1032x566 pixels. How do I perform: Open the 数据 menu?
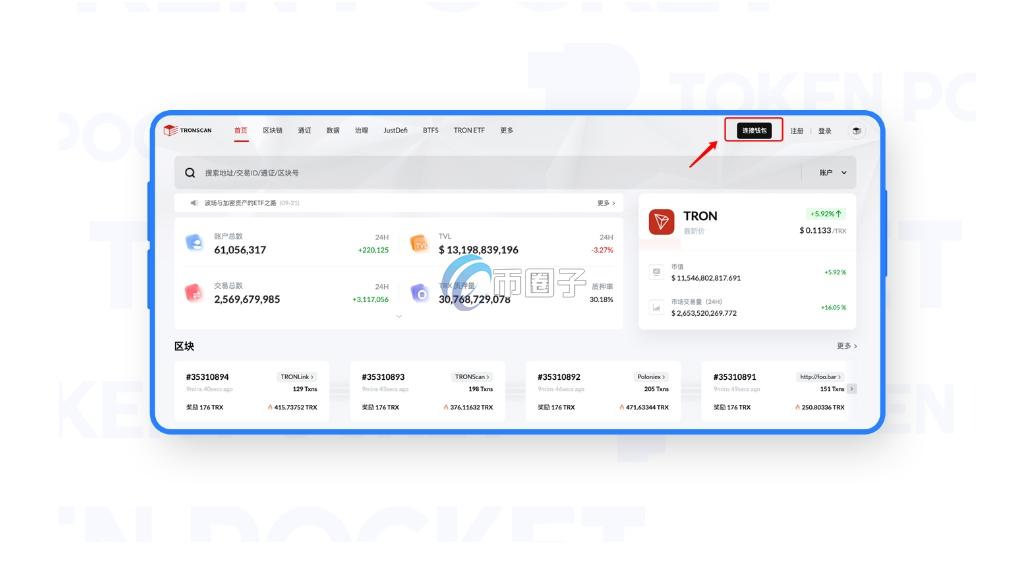coord(333,130)
